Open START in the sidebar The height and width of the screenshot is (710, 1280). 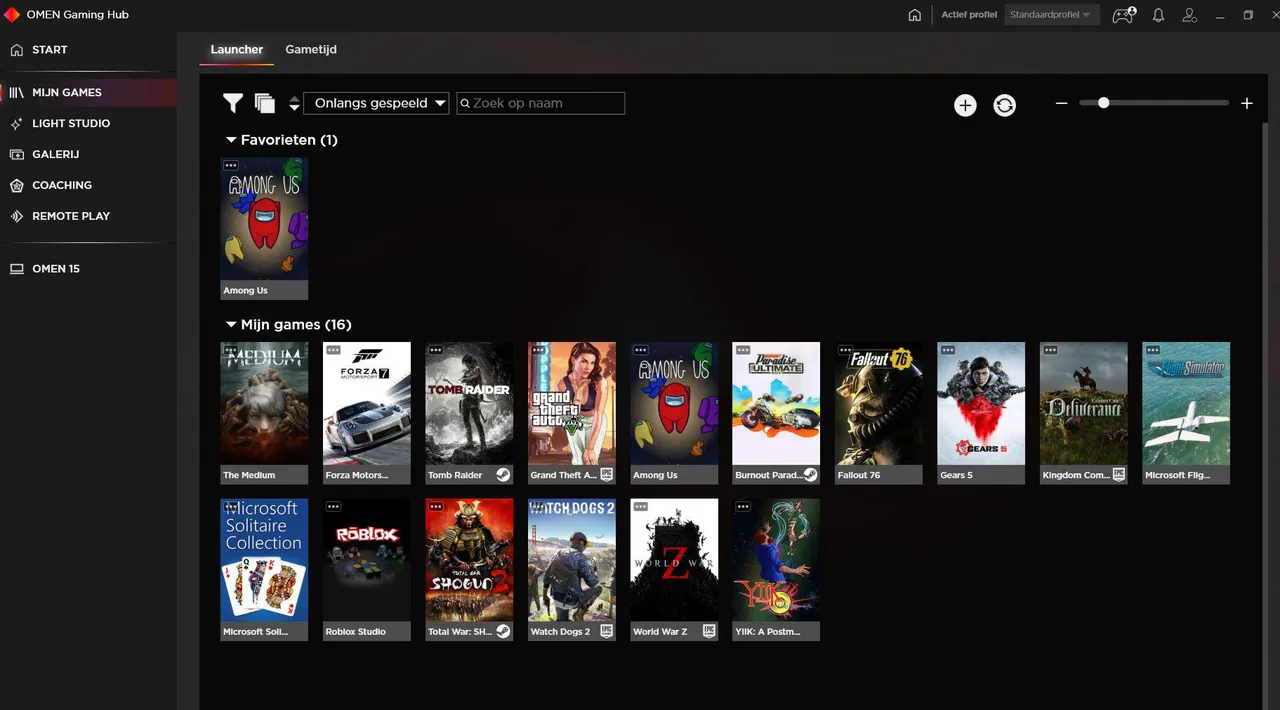[x=88, y=50]
